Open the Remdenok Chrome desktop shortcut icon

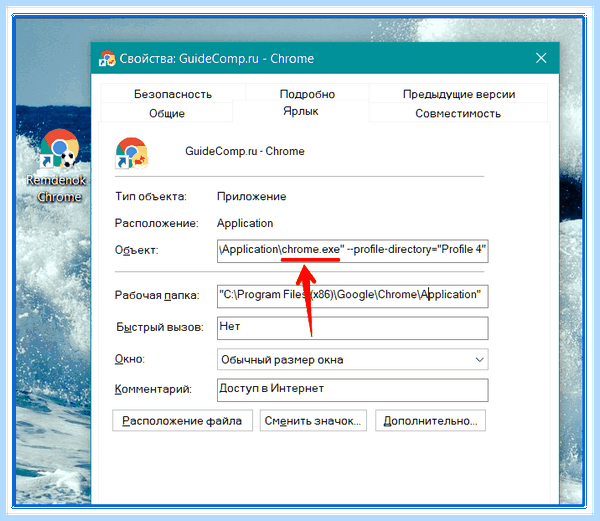tap(59, 149)
